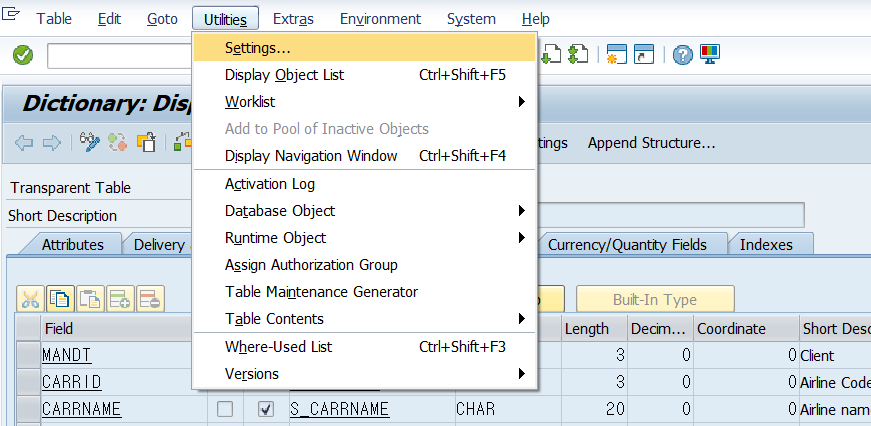Click the green Enter checkmark icon
The height and width of the screenshot is (426, 871).
click(x=23, y=56)
